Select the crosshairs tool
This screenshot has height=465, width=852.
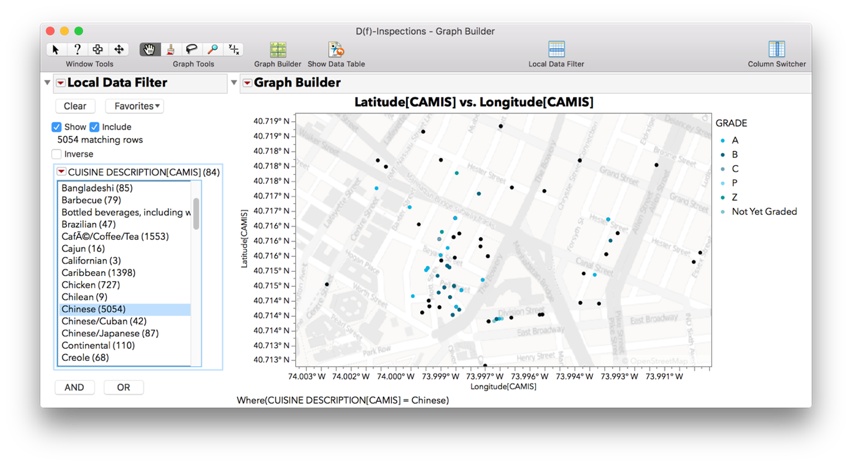pyautogui.click(x=234, y=49)
